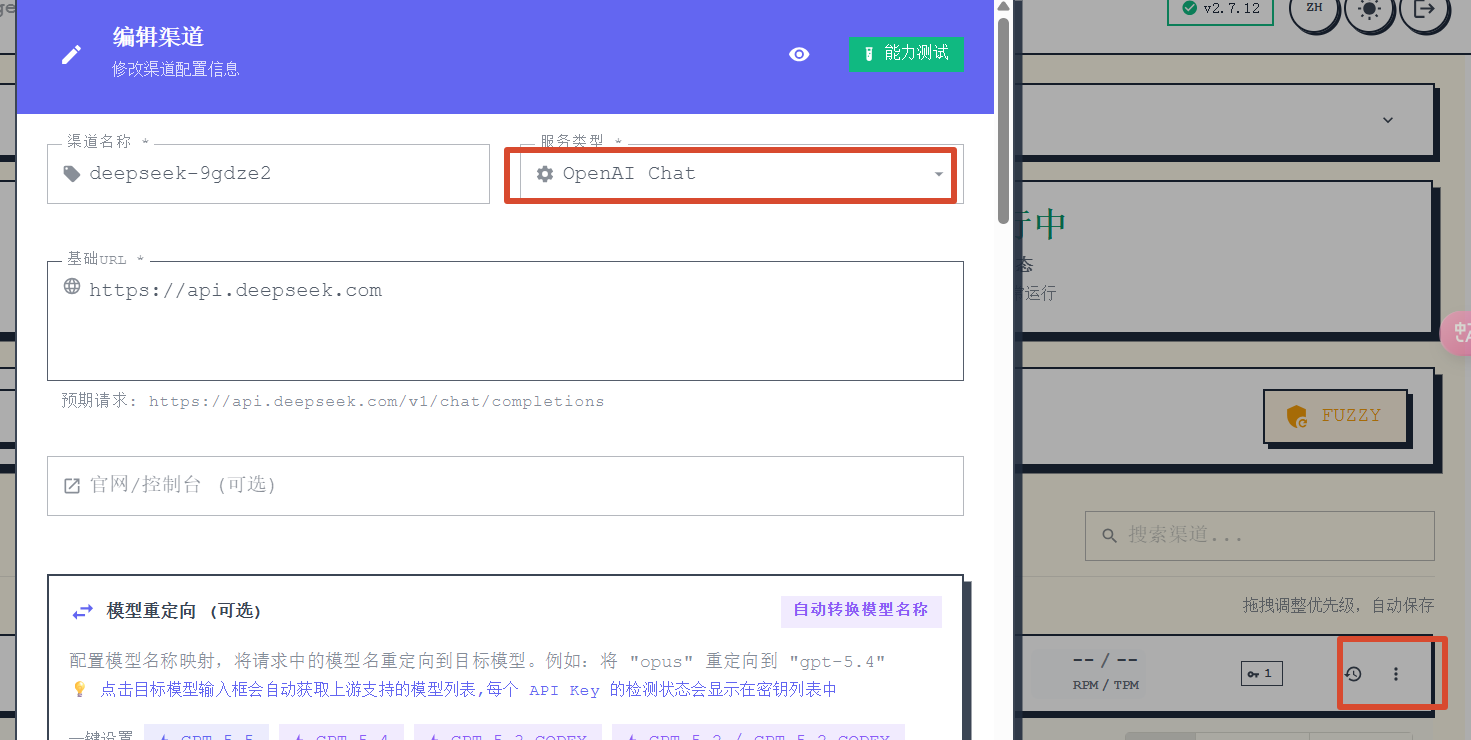Focus the 搜索渠道 search field
The image size is (1471, 740).
1260,536
